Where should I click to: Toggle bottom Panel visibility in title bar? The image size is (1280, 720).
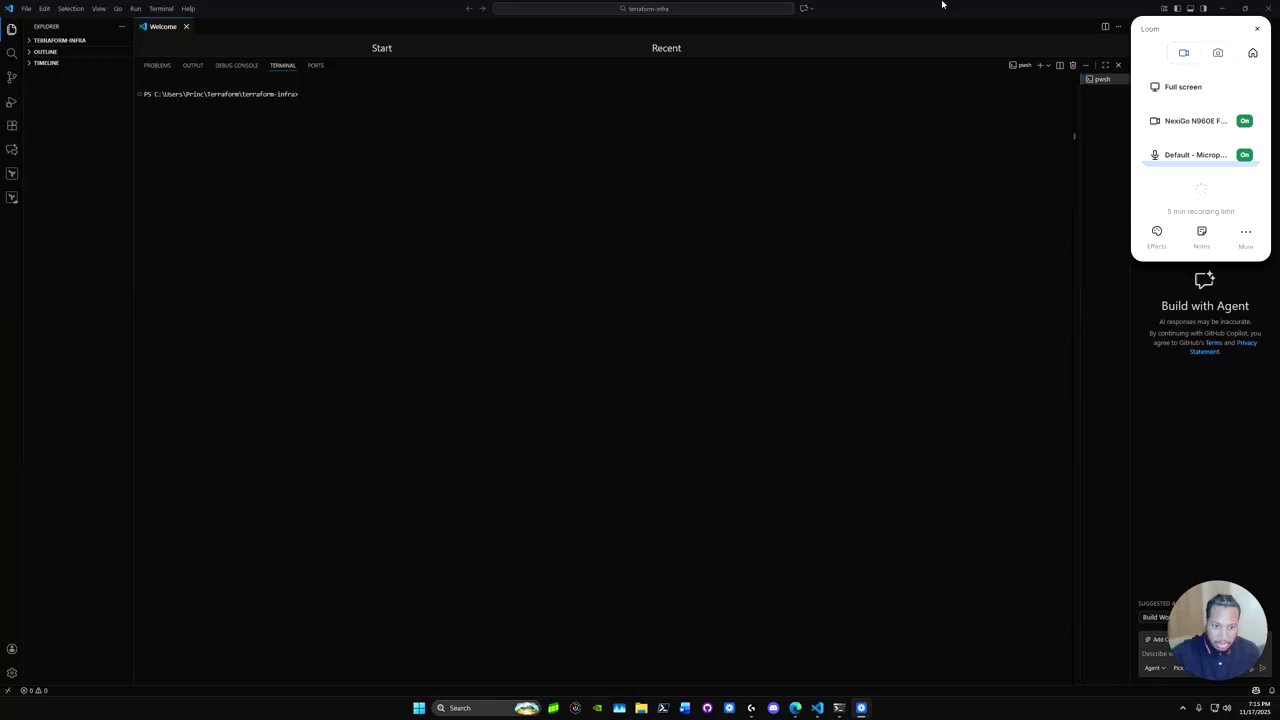tap(1190, 8)
